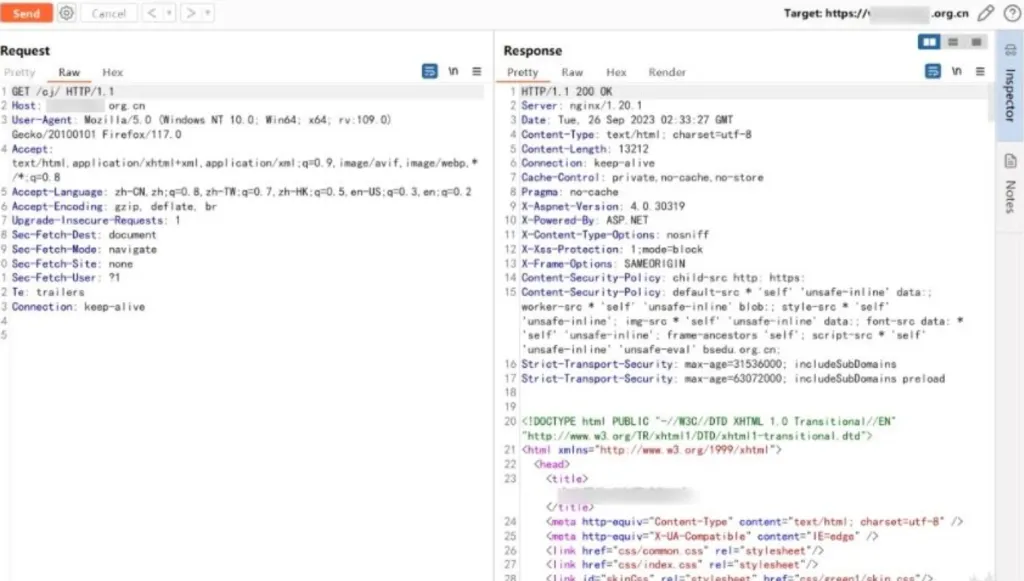Toggle word wrap in the Response pane
This screenshot has height=581, width=1024.
coord(932,72)
